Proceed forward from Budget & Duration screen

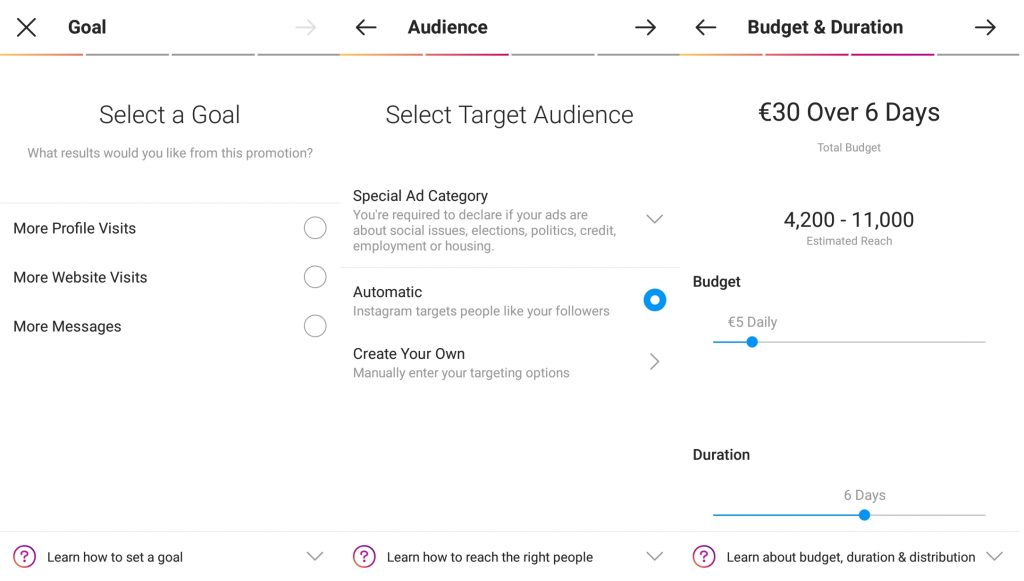[985, 27]
